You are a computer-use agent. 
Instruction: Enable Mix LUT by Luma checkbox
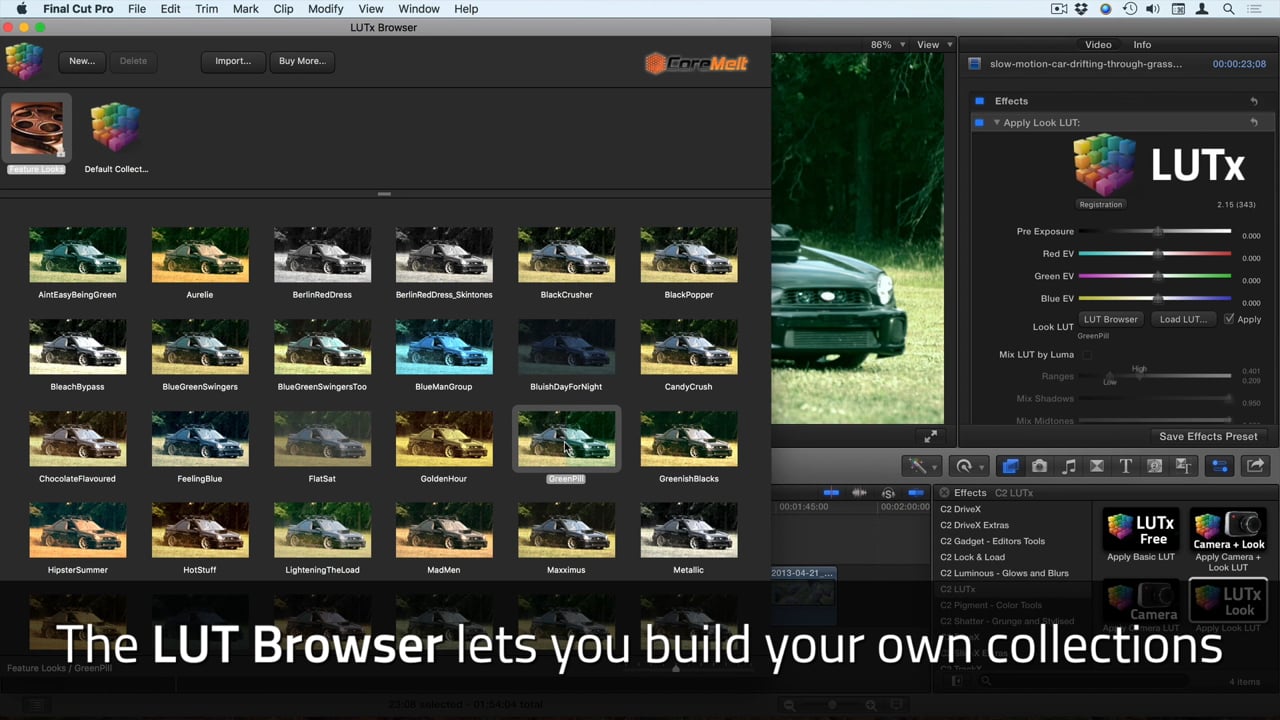pos(1087,354)
